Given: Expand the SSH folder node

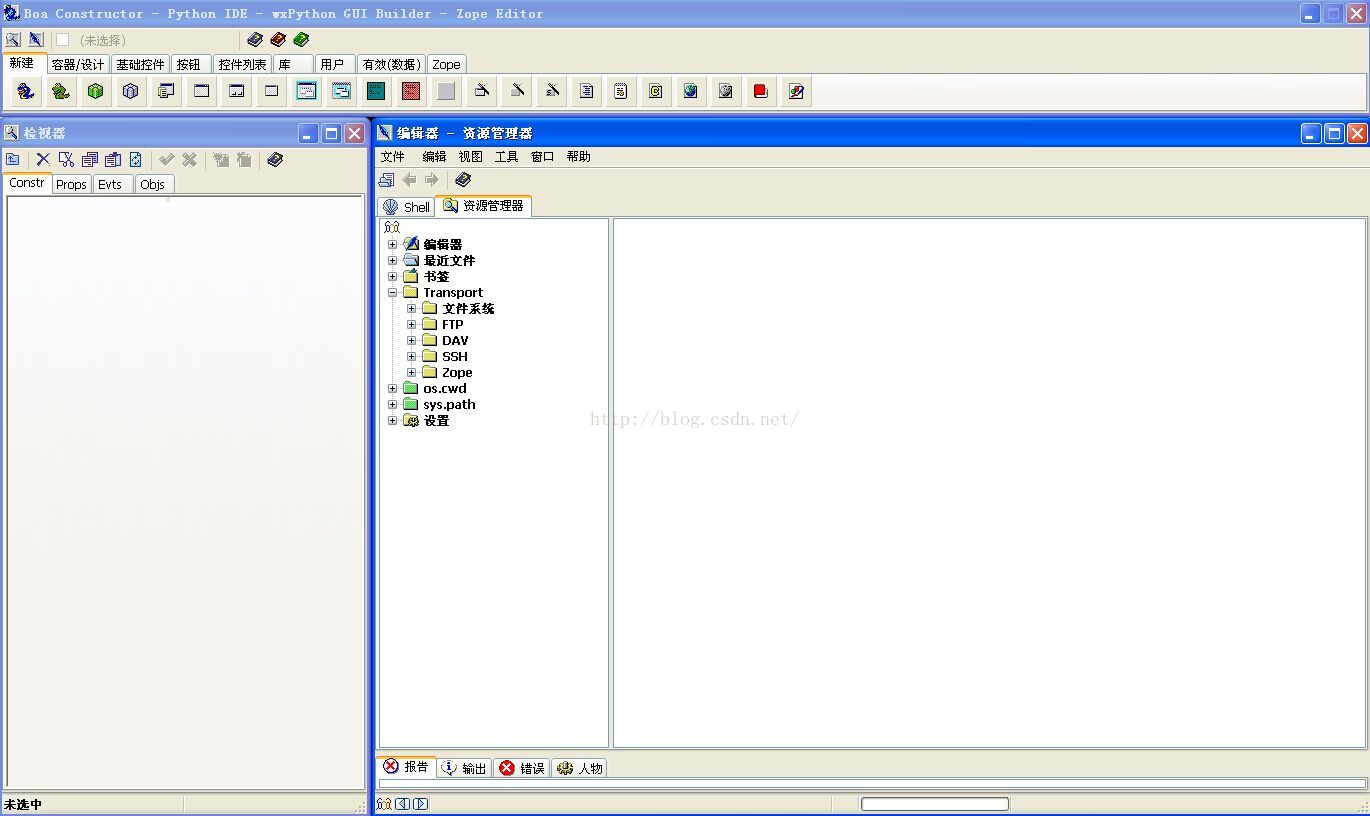Looking at the screenshot, I should tap(411, 356).
